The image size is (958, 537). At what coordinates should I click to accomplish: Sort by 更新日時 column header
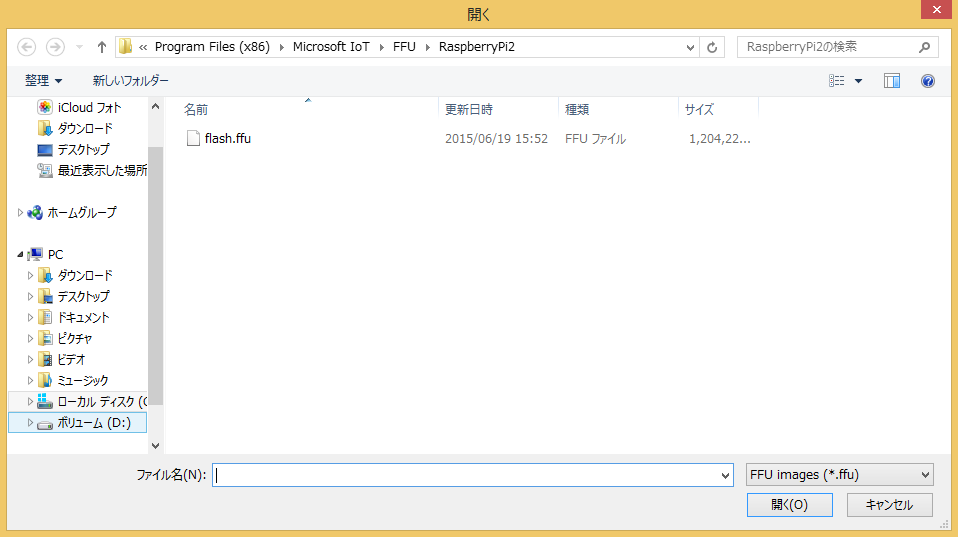tap(469, 109)
